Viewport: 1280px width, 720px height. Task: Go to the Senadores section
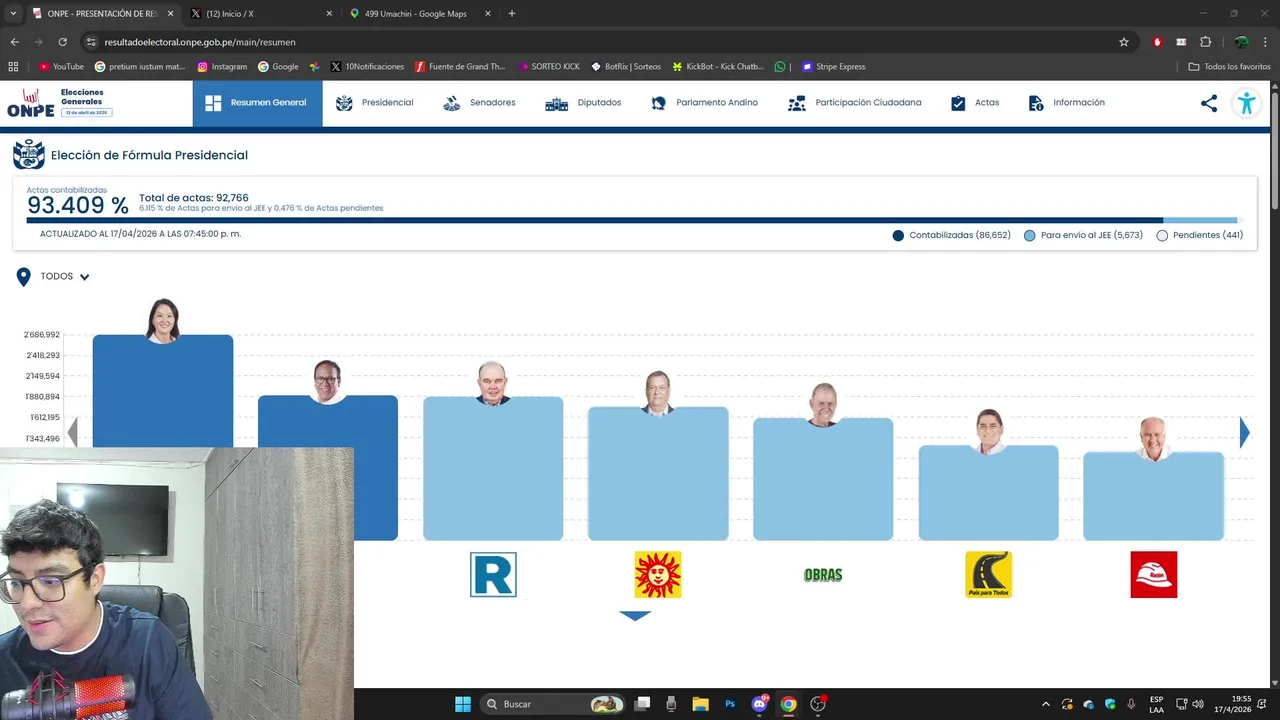[479, 103]
